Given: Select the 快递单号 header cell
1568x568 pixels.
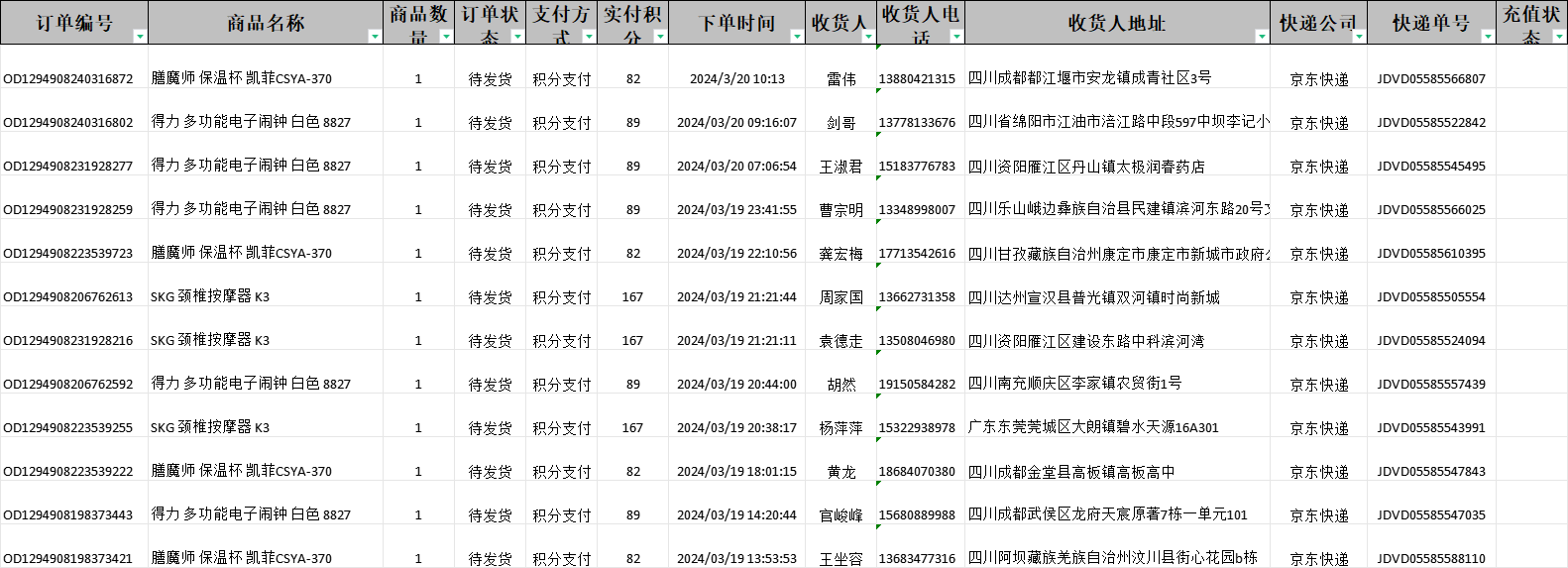Looking at the screenshot, I should click(1431, 23).
